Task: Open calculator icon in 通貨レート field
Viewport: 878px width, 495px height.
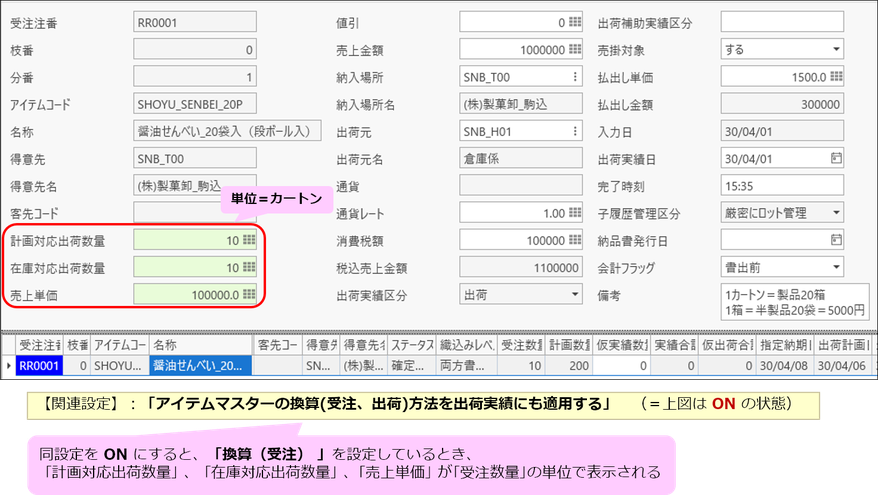Action: 575,213
